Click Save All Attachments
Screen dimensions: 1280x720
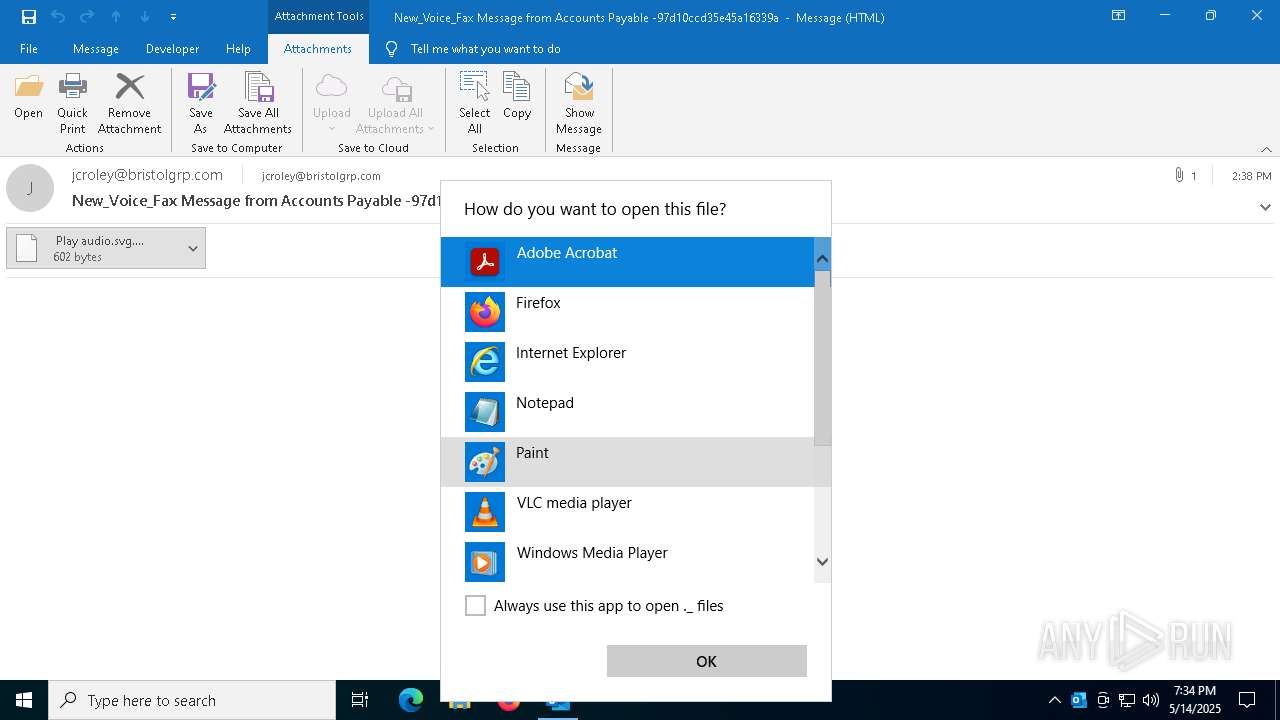[258, 104]
